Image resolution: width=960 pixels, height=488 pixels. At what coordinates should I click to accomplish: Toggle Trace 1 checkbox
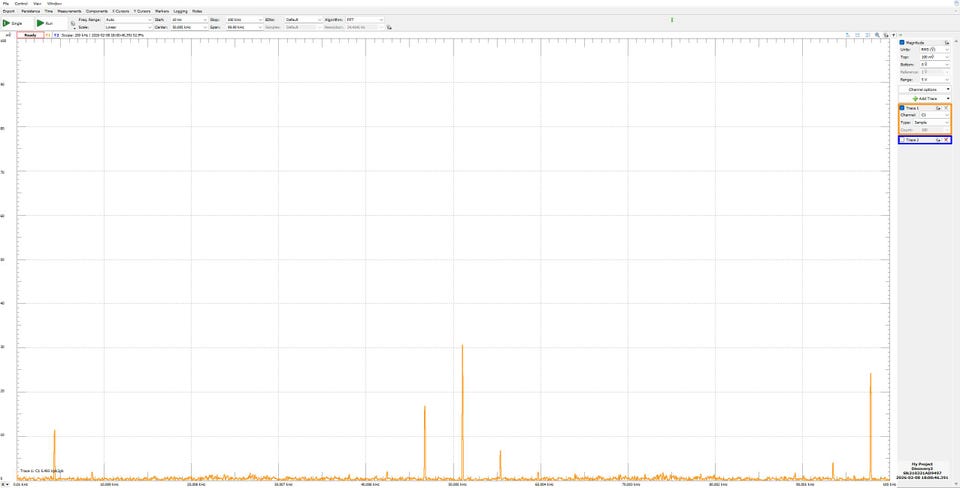coord(902,108)
